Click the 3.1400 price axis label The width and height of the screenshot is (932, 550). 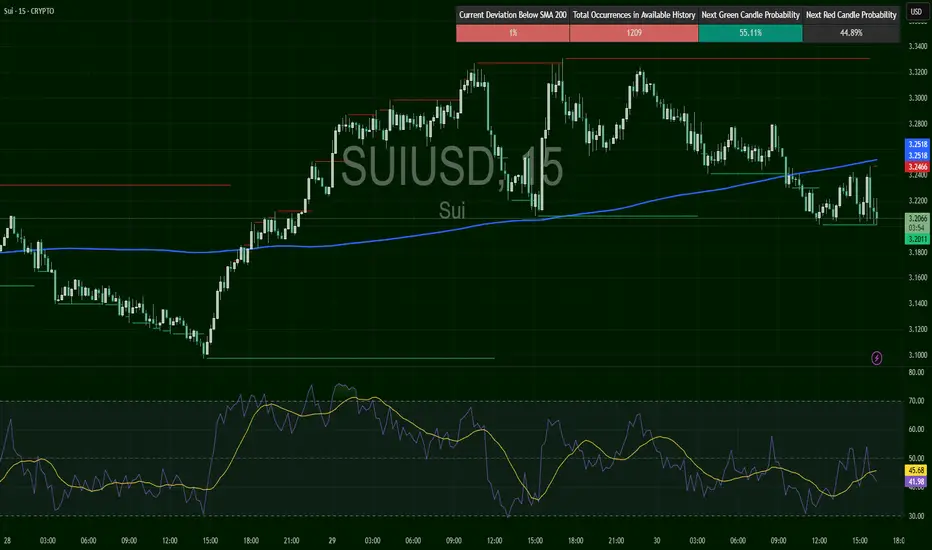[x=918, y=303]
